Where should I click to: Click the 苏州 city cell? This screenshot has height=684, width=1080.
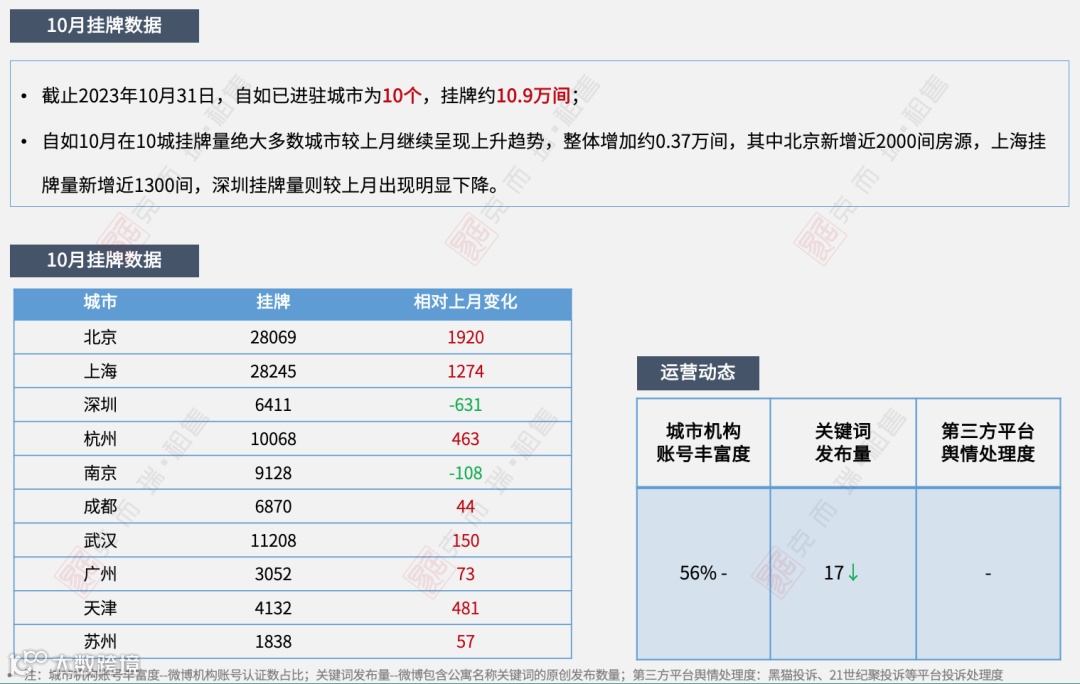point(101,642)
